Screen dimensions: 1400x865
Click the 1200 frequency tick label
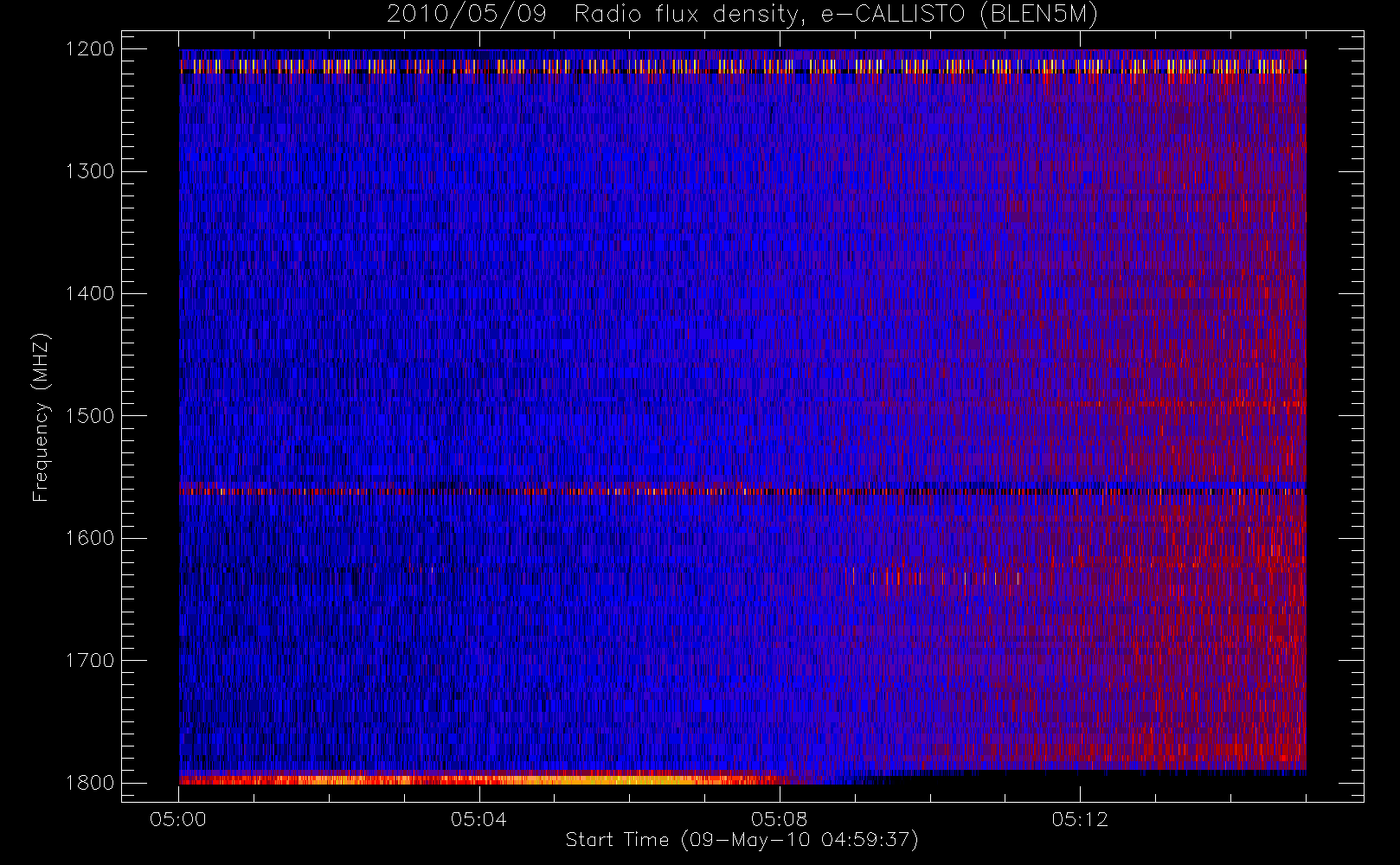[90, 49]
